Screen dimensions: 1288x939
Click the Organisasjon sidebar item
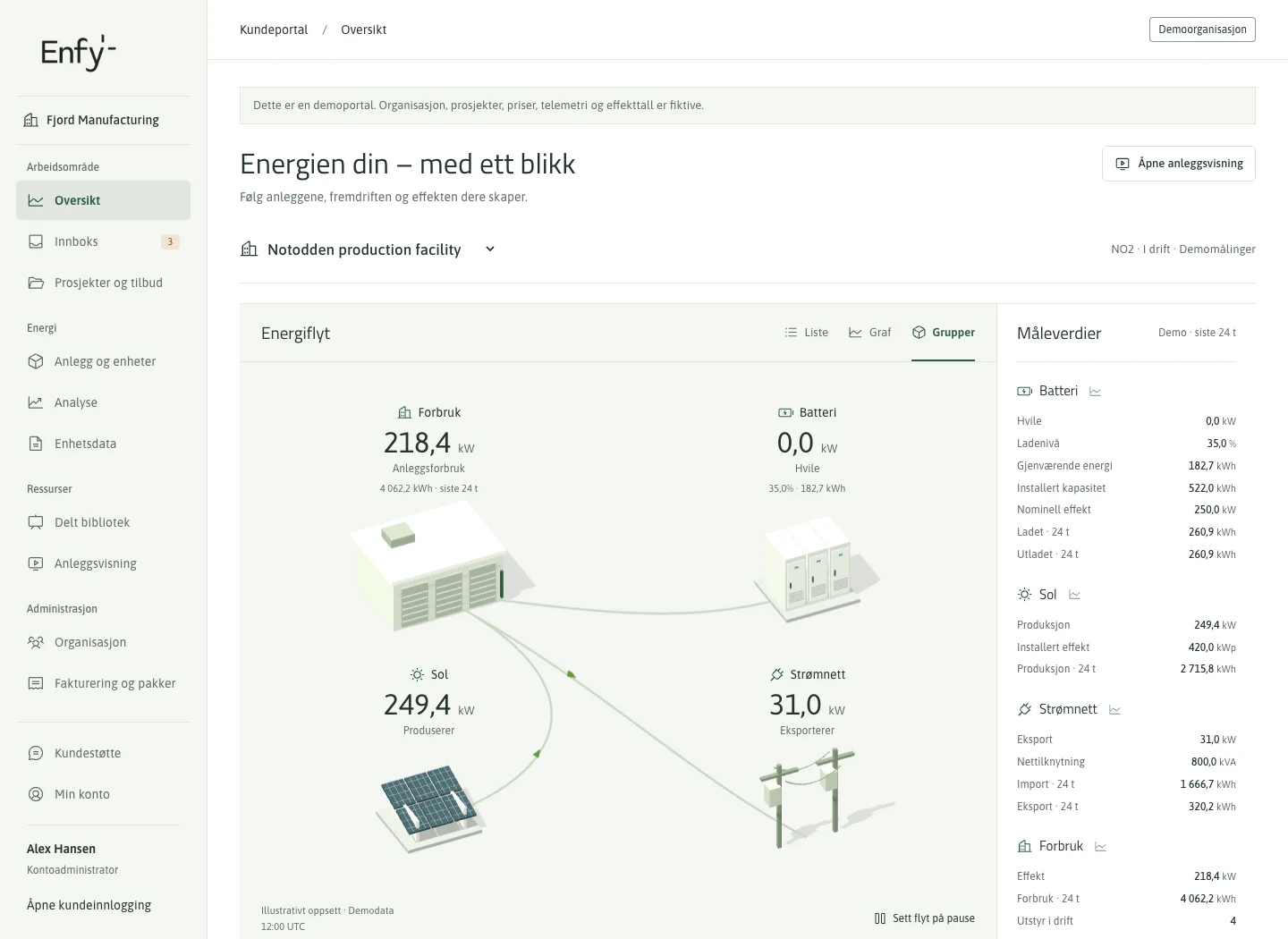pyautogui.click(x=103, y=642)
